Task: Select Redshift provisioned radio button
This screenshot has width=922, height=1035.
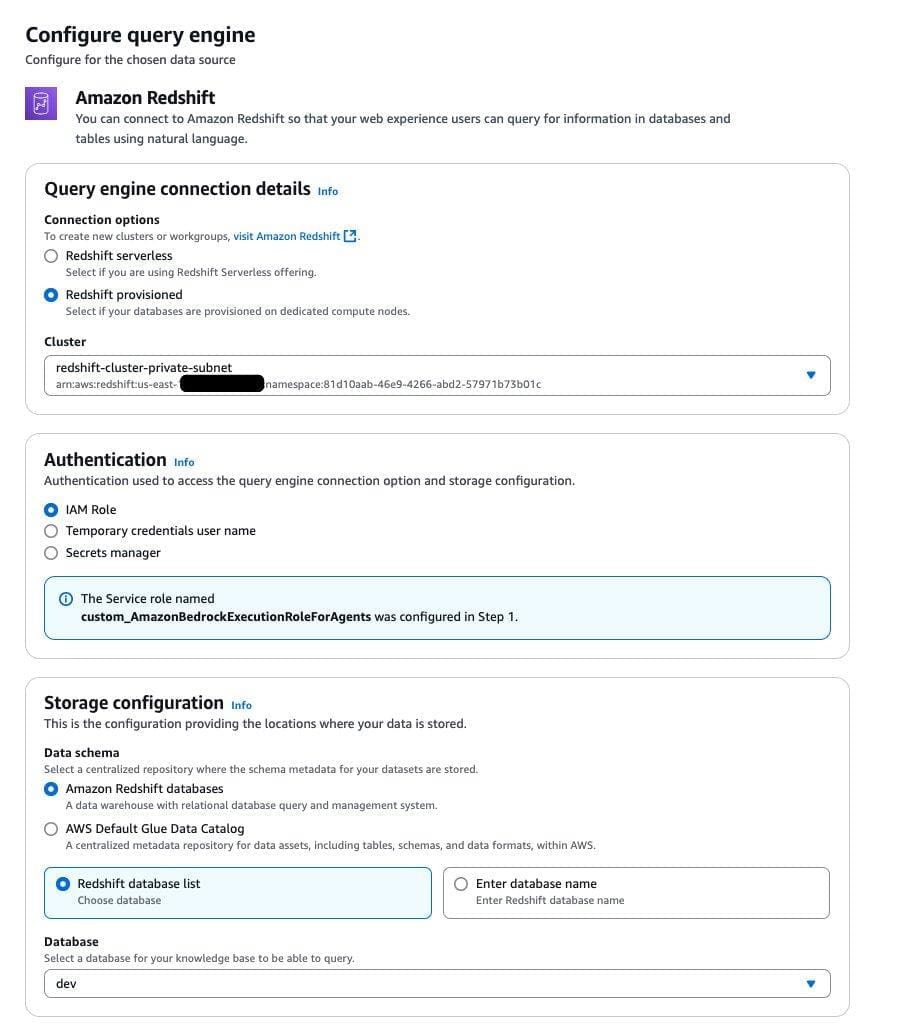Action: [x=51, y=295]
